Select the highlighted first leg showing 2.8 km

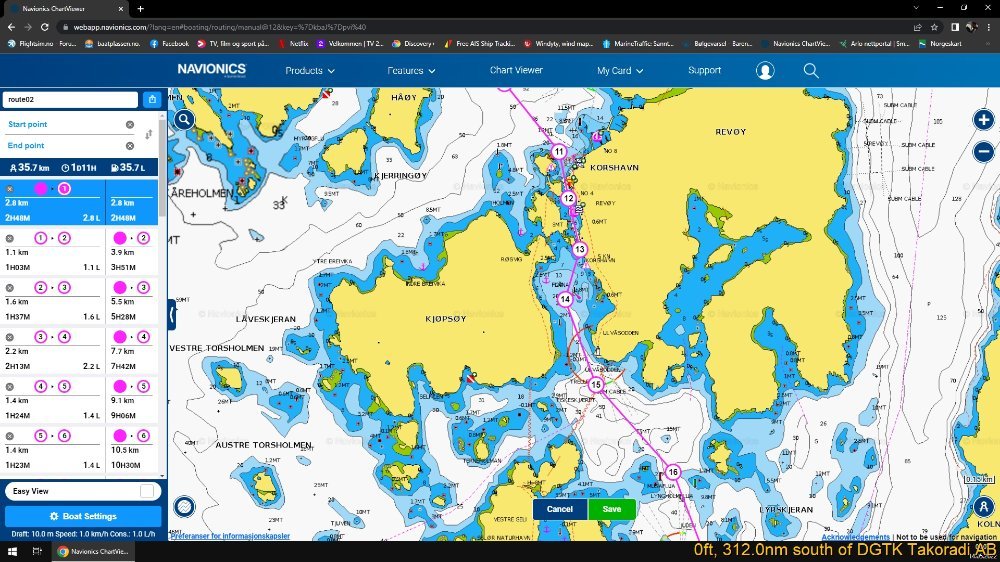[79, 202]
